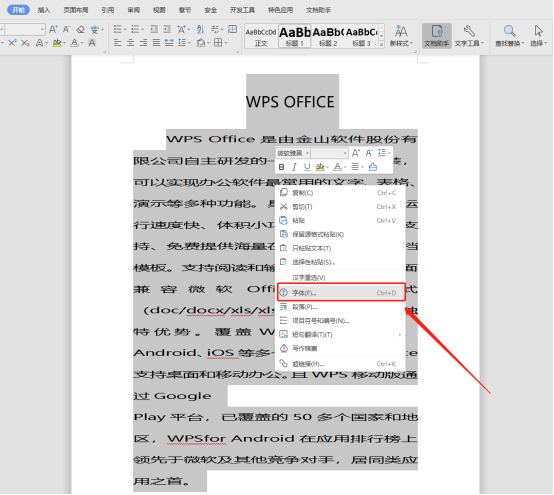Open numbered list dropdown in ribbon

(142, 29)
